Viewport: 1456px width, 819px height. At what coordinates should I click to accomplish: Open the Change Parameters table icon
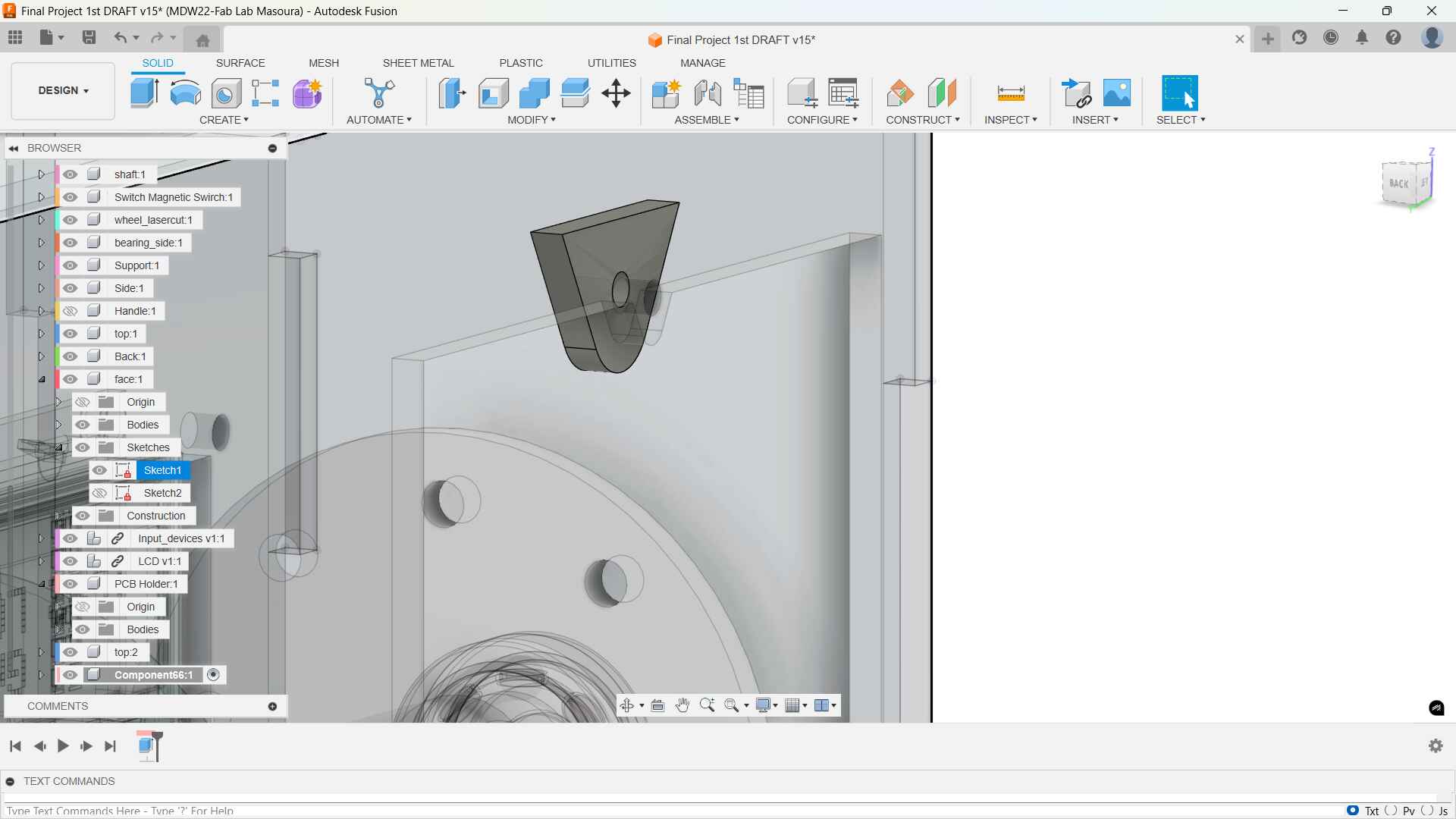(x=843, y=93)
